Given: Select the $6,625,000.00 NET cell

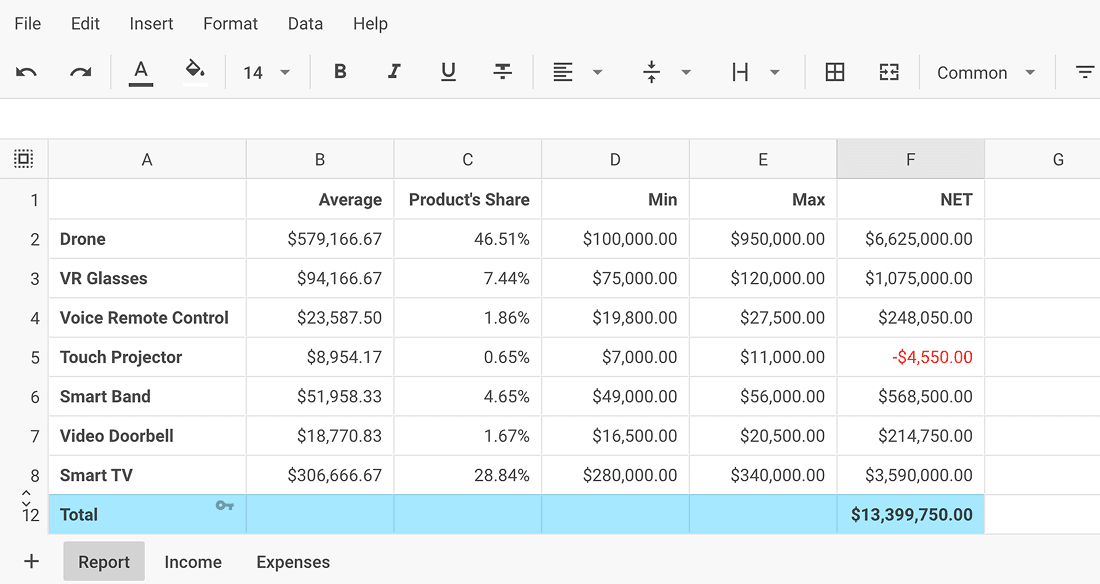Looking at the screenshot, I should tap(911, 239).
